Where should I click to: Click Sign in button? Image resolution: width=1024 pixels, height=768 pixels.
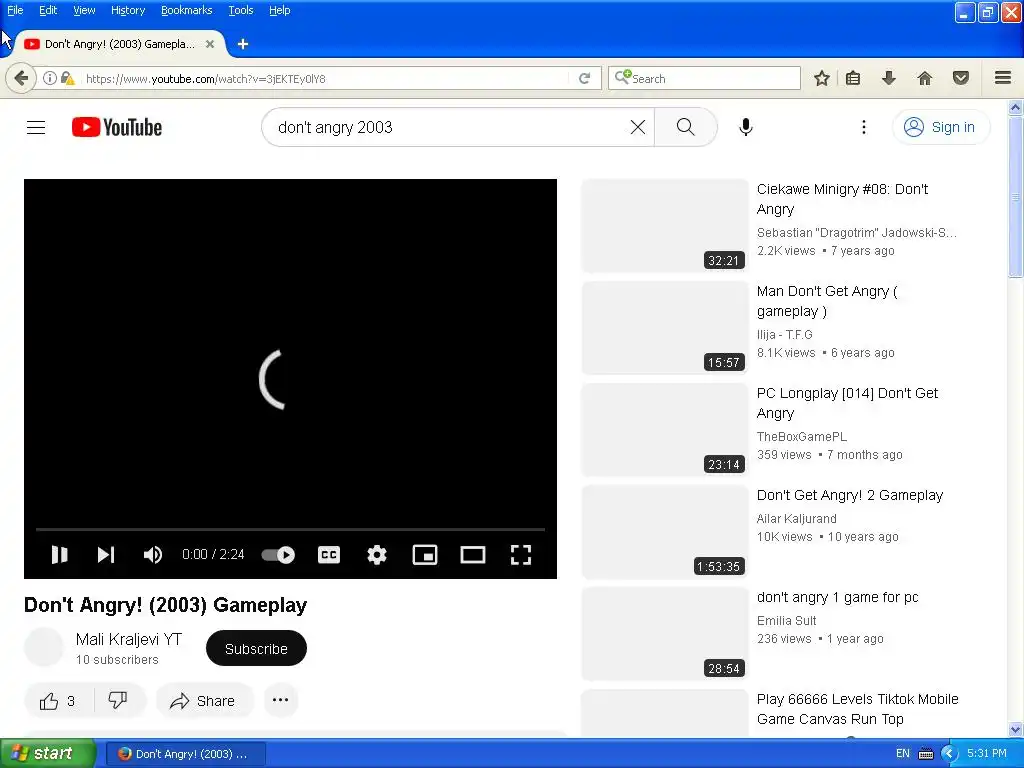tap(940, 127)
